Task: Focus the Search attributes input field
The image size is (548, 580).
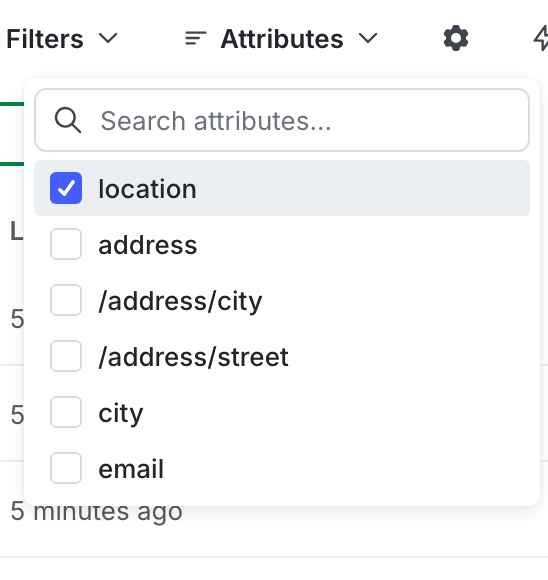Action: [x=282, y=120]
